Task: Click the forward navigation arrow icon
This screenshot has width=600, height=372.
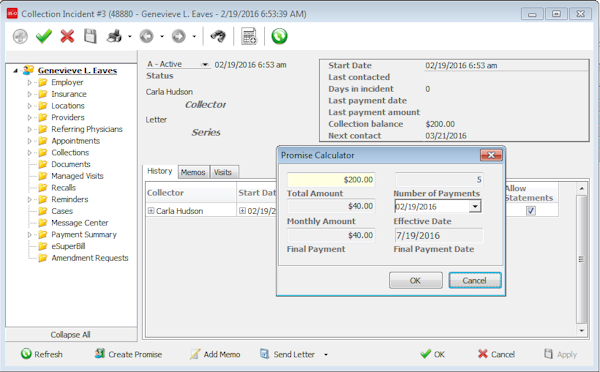Action: point(179,37)
